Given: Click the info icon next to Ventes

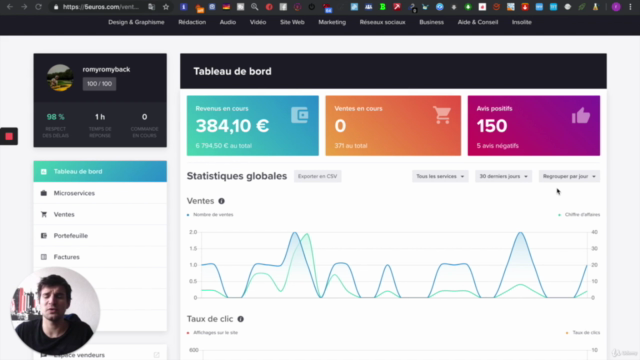Looking at the screenshot, I should tap(221, 201).
